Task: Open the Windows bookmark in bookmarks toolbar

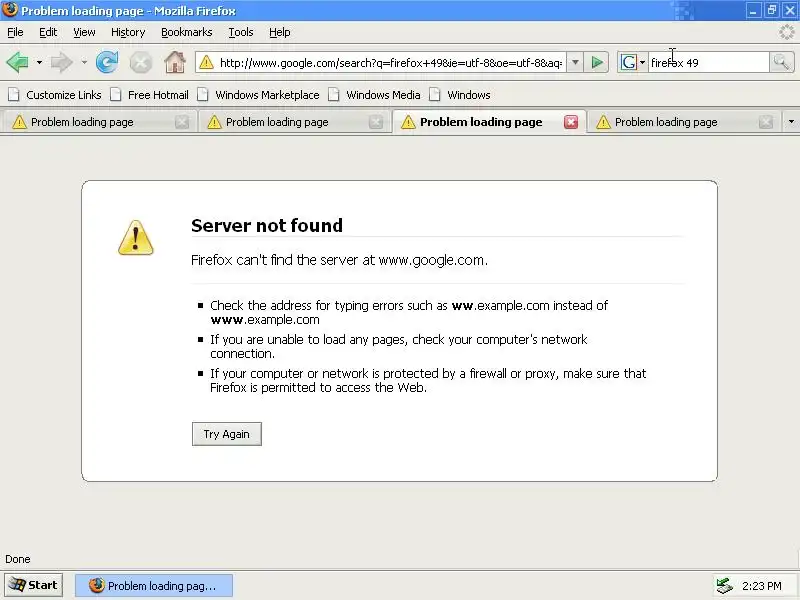Action: 460,95
